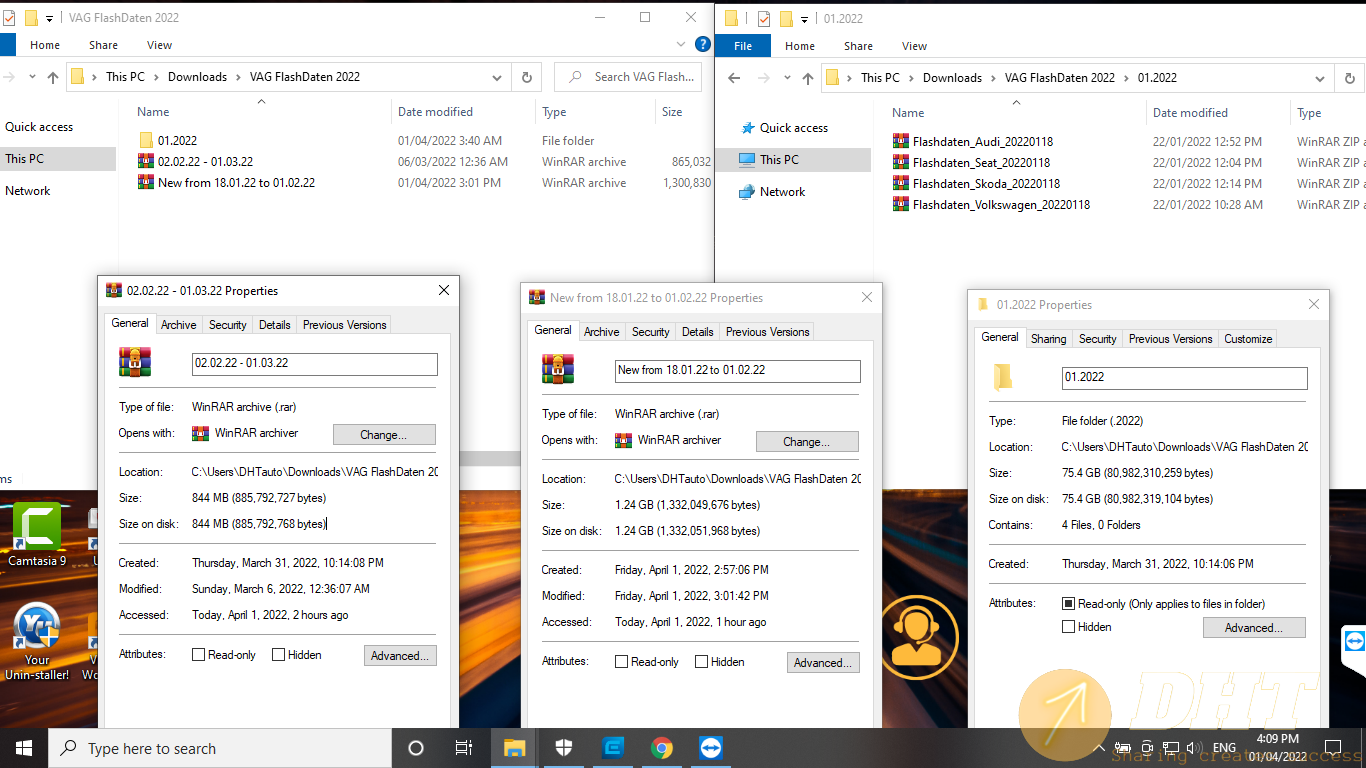Click the refresh button in left Explorer
1366x768 pixels.
526,77
